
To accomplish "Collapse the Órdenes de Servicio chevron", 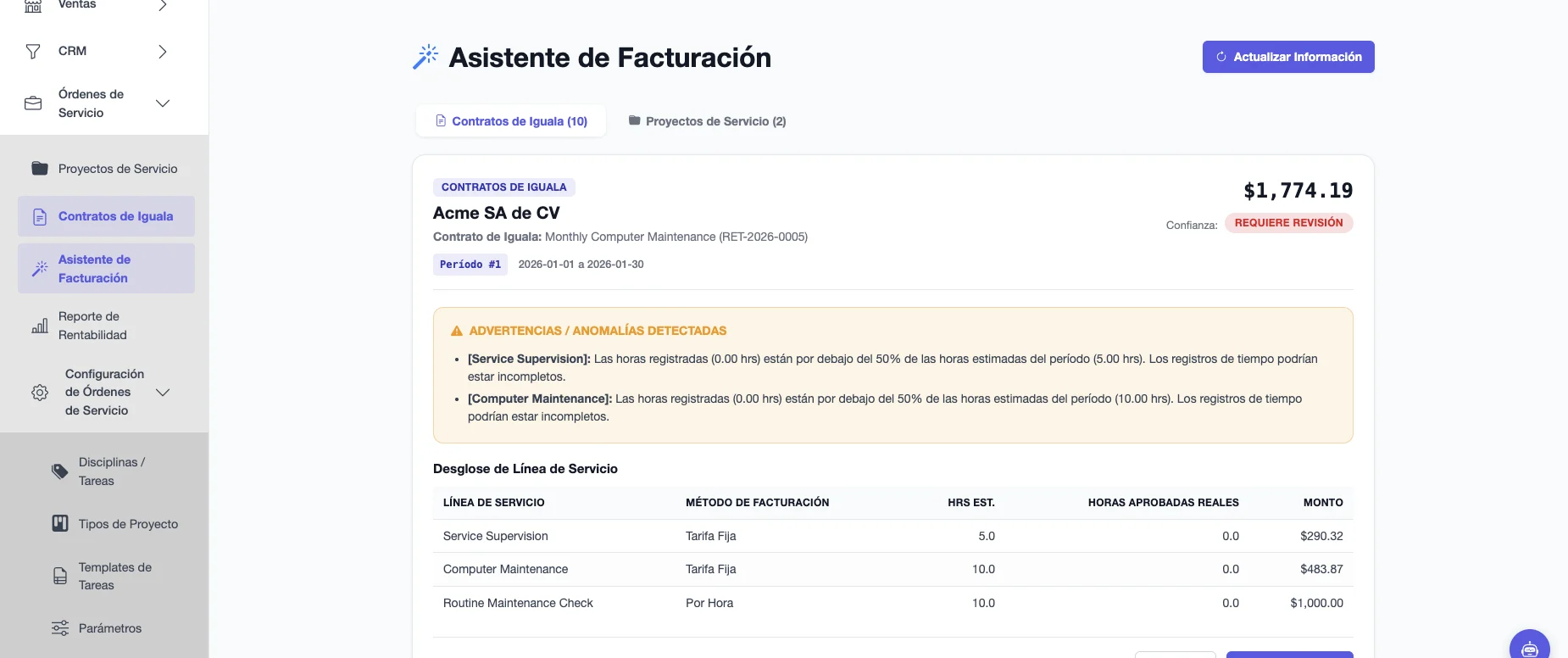I will (x=163, y=103).
